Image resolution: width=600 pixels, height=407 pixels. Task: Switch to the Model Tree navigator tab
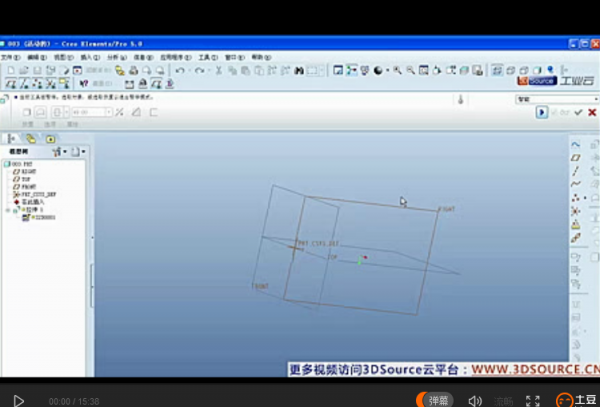pos(11,139)
